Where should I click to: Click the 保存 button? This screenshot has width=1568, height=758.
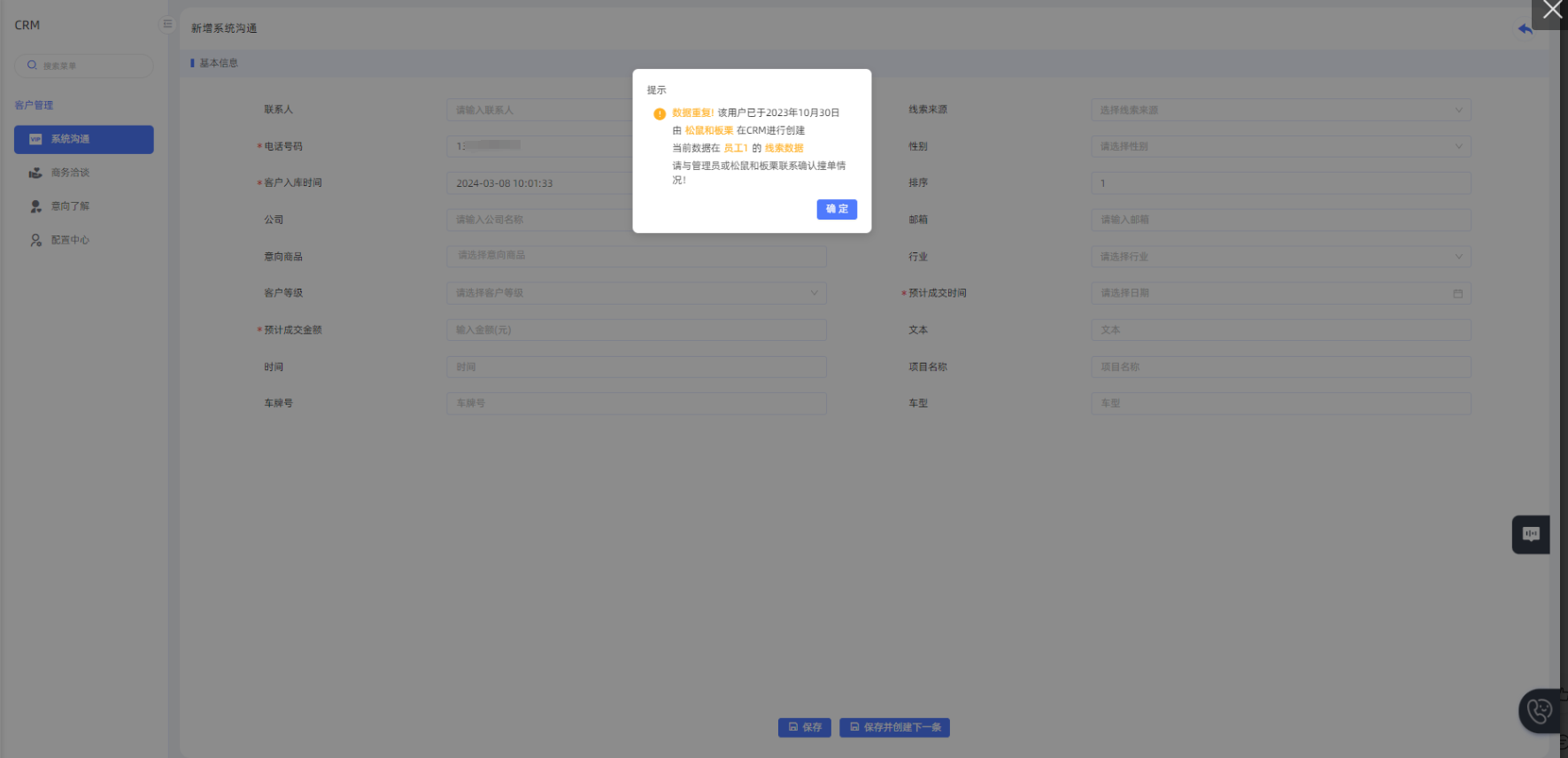804,727
